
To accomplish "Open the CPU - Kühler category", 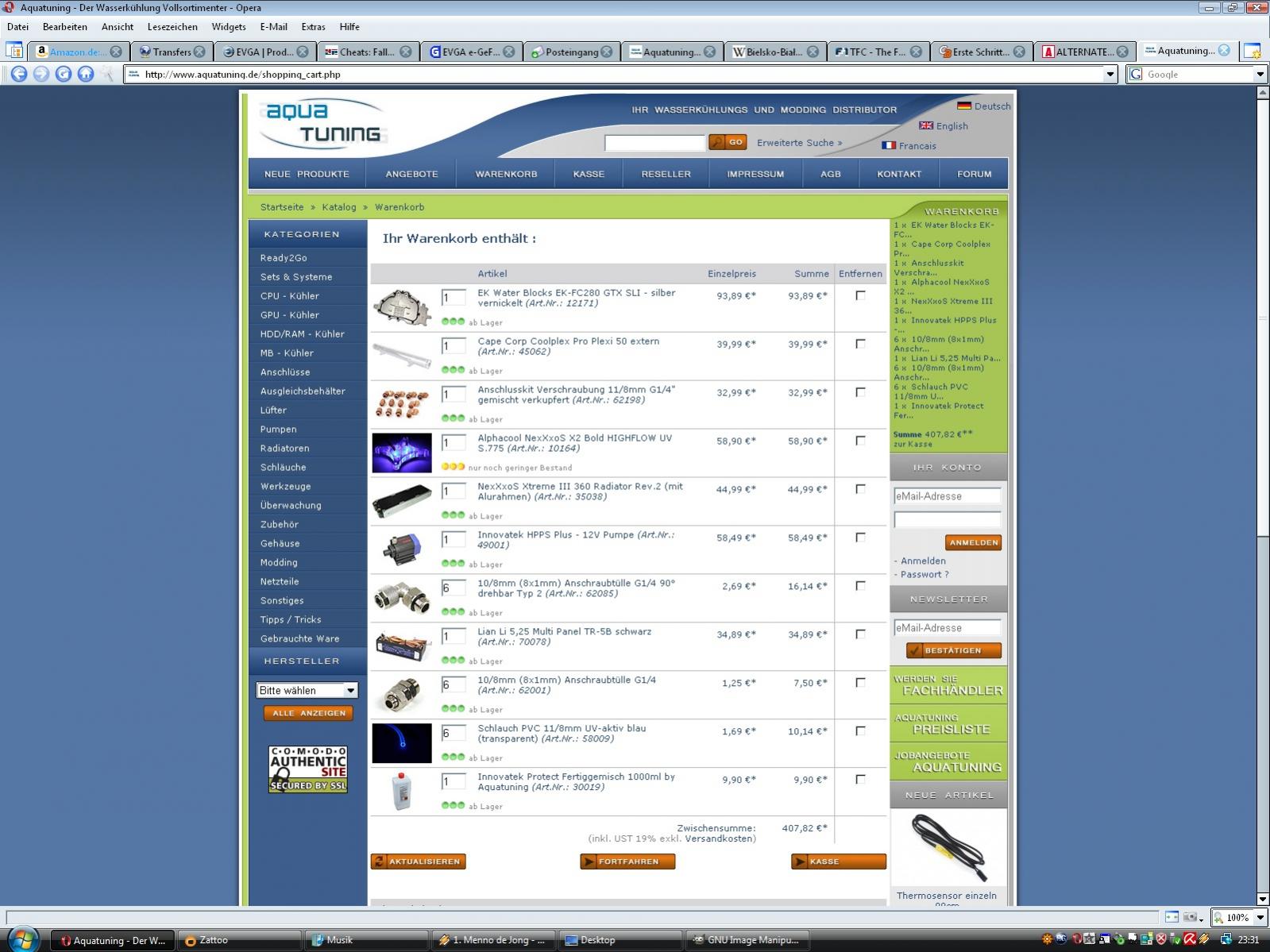I will click(289, 295).
